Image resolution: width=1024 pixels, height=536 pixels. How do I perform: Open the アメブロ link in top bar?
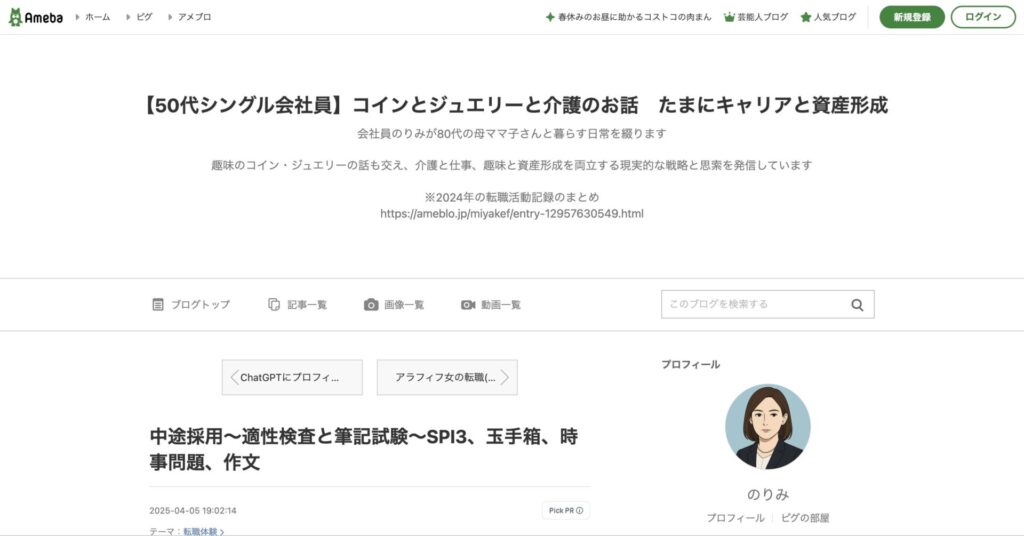pos(195,17)
